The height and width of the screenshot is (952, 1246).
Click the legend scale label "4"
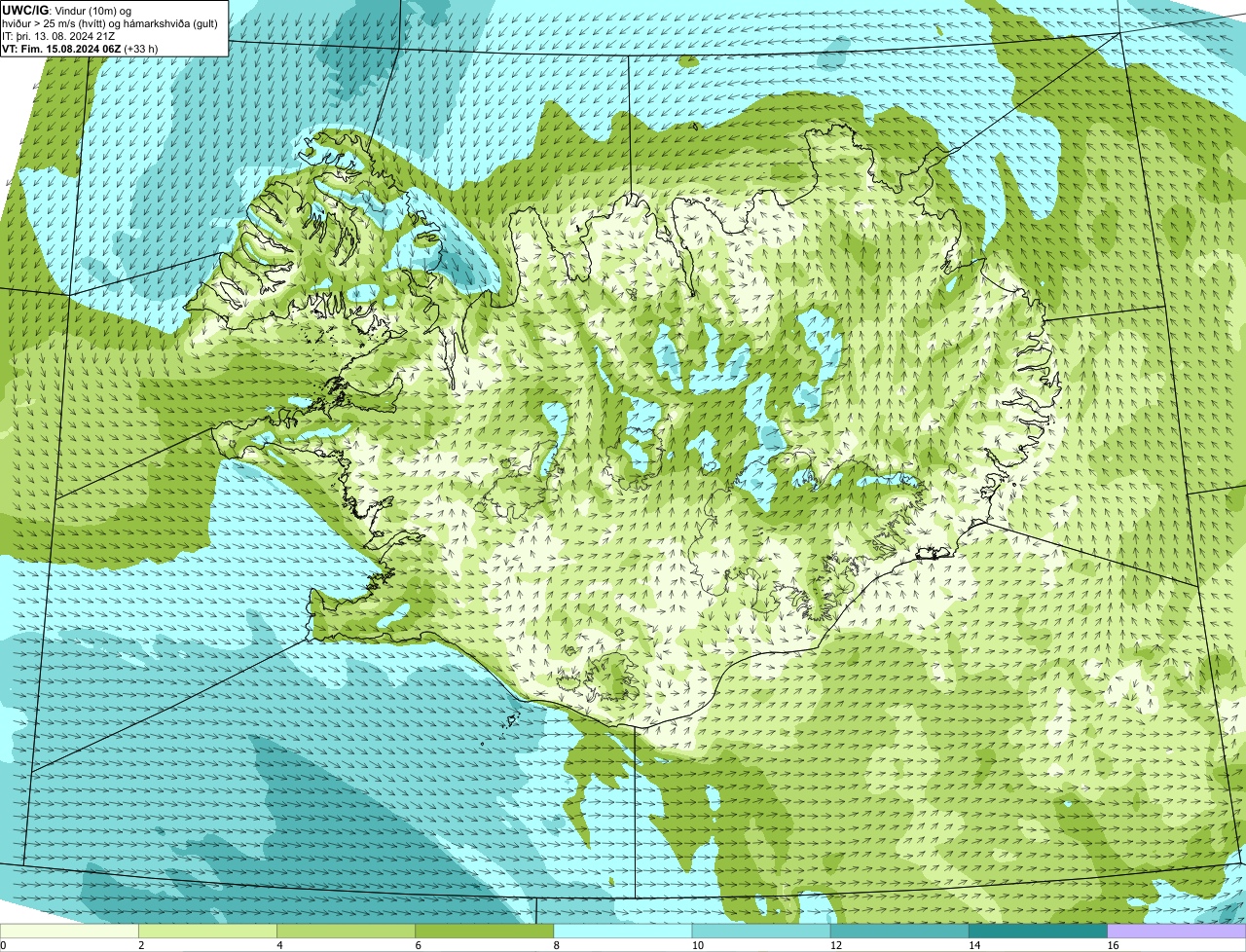click(x=280, y=945)
